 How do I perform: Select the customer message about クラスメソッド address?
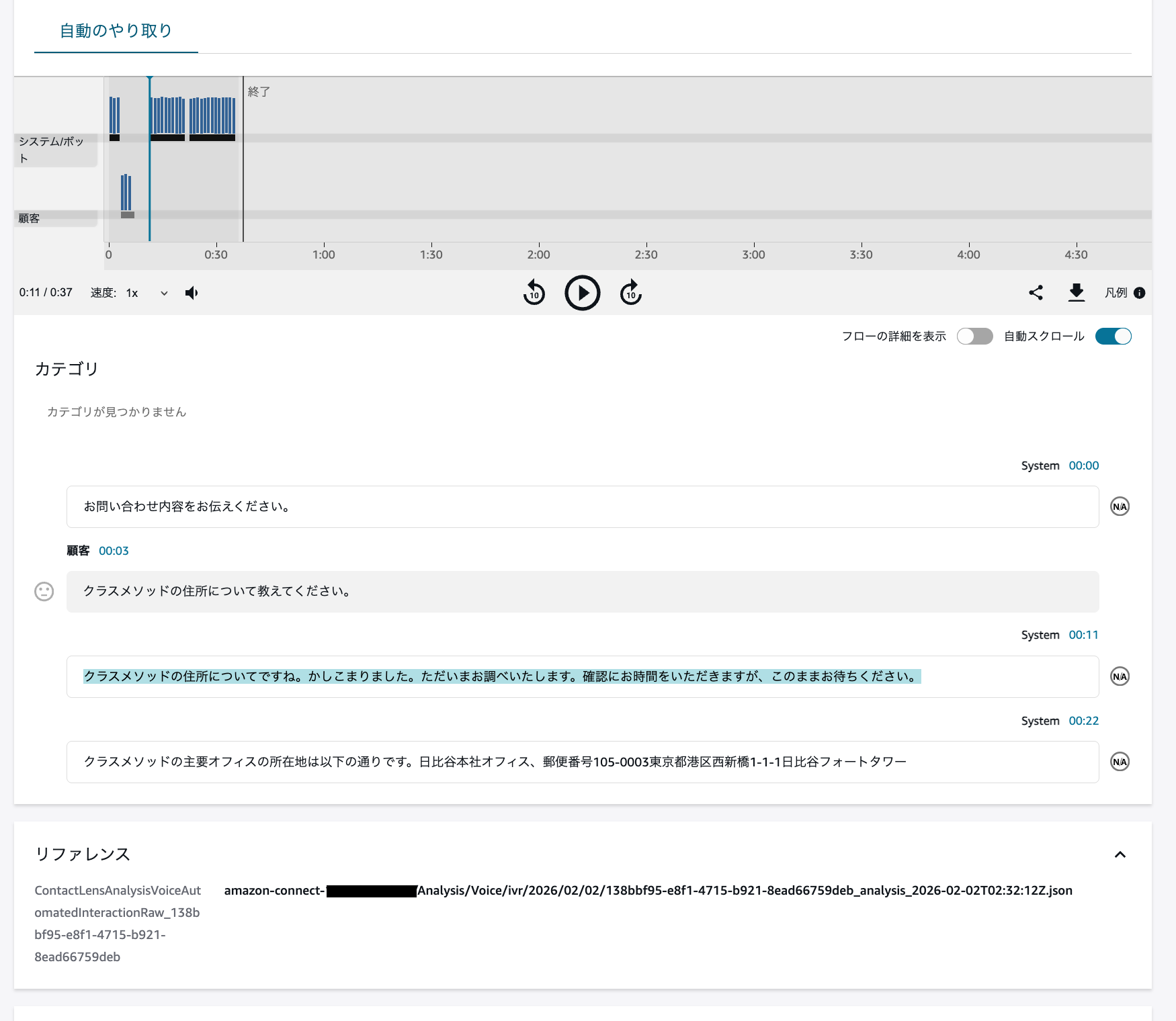coord(216,592)
